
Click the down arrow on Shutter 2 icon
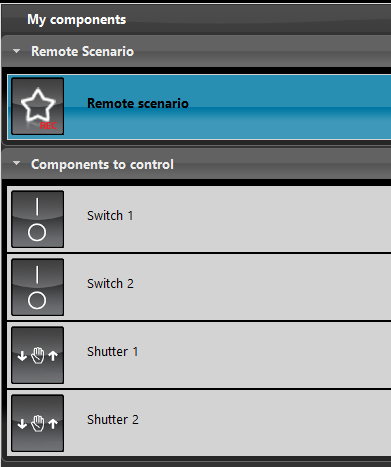(x=22, y=424)
